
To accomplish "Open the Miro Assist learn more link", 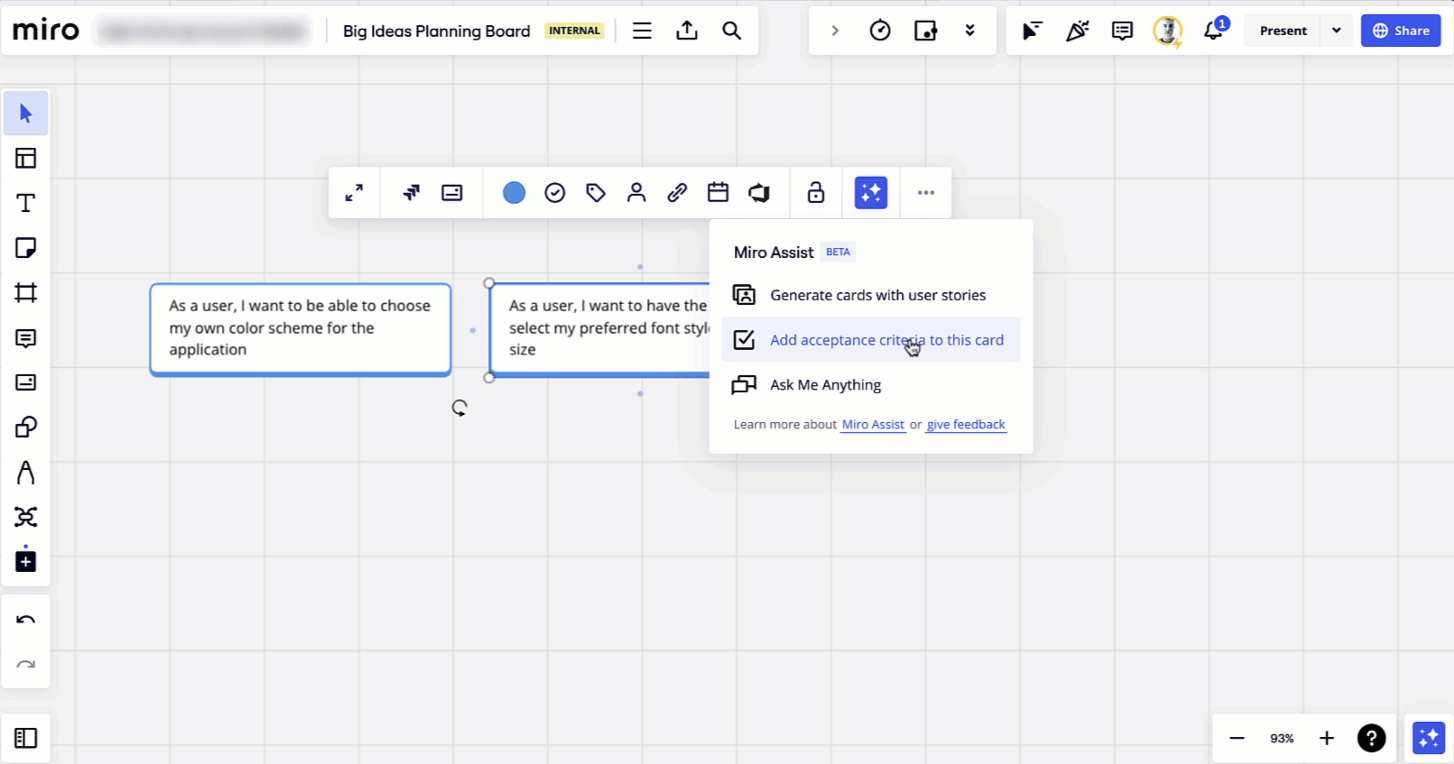I will pyautogui.click(x=873, y=425).
